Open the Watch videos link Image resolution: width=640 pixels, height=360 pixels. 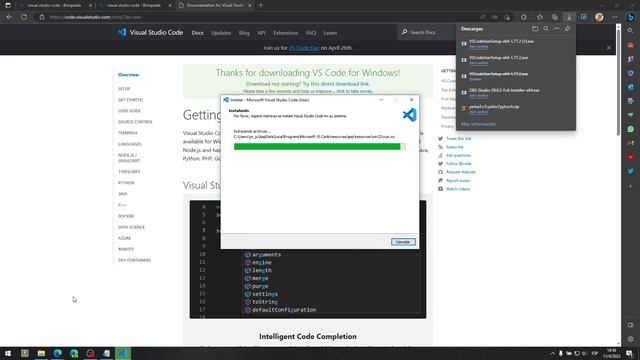pos(458,189)
